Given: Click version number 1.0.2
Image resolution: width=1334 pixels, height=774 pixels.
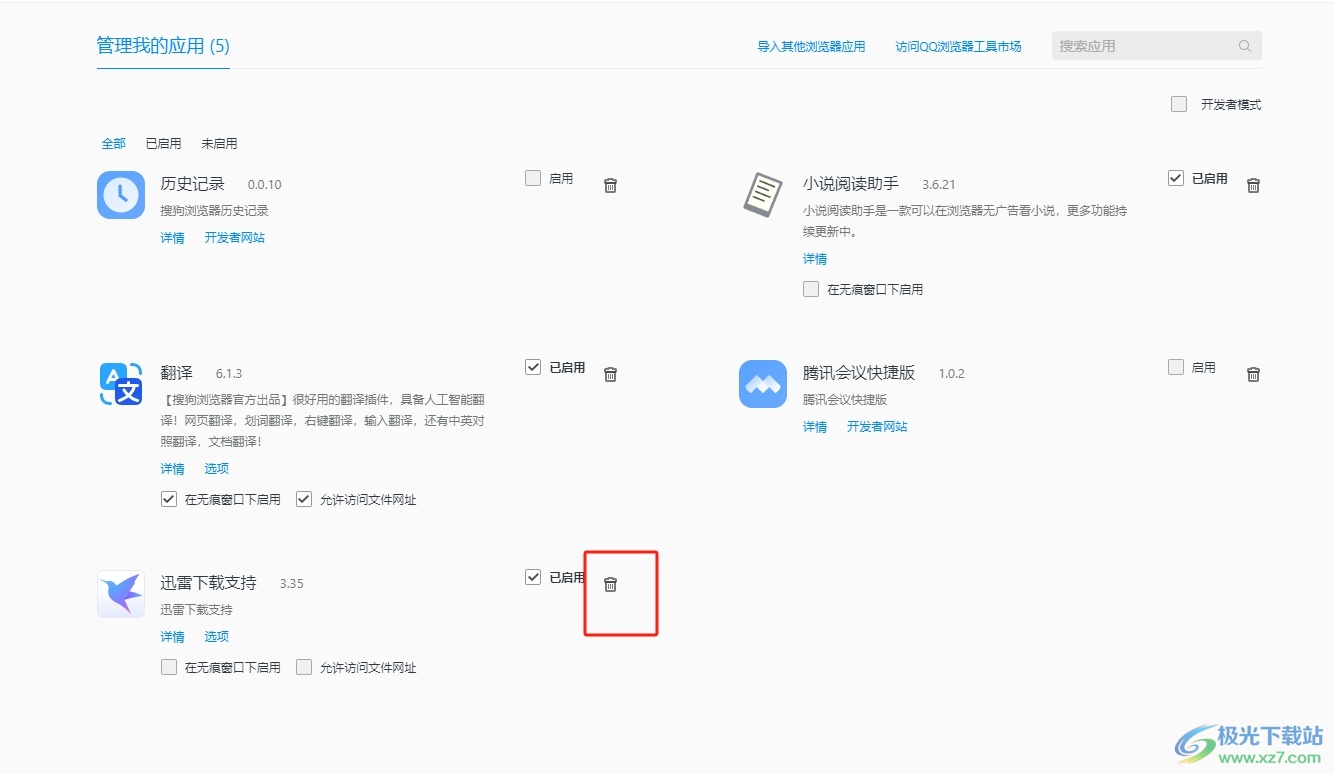Looking at the screenshot, I should point(951,374).
